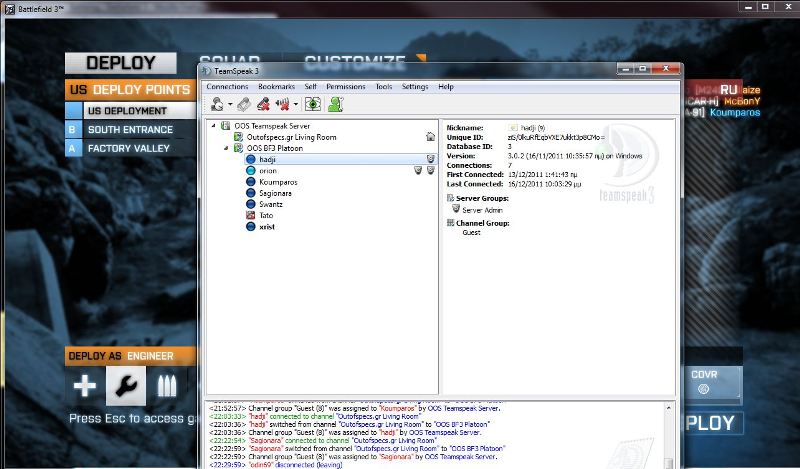This screenshot has width=800, height=469.
Task: Select the Outofspecs.gr Living Room channel
Action: point(291,137)
